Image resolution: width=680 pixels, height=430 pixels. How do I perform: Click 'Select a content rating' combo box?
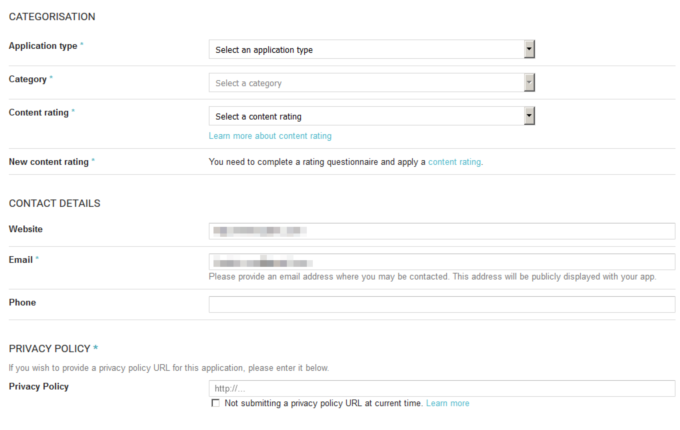tap(372, 116)
